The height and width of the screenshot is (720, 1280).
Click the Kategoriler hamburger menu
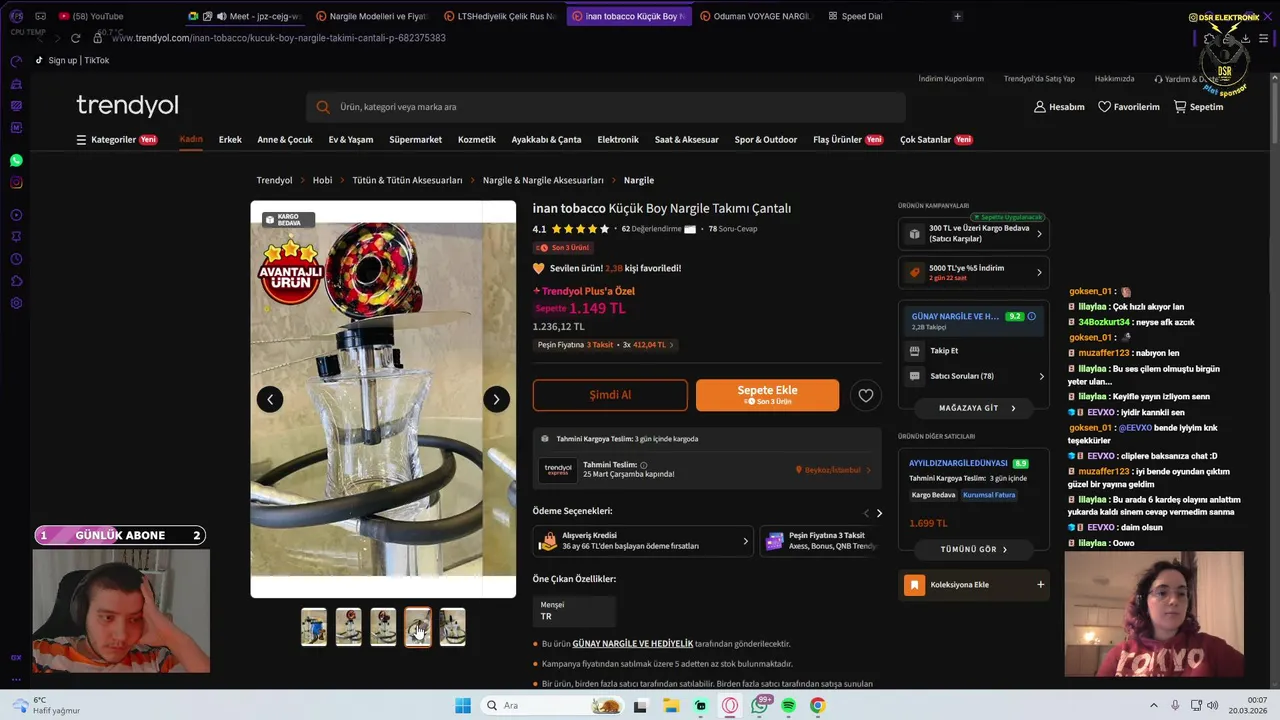tap(81, 140)
